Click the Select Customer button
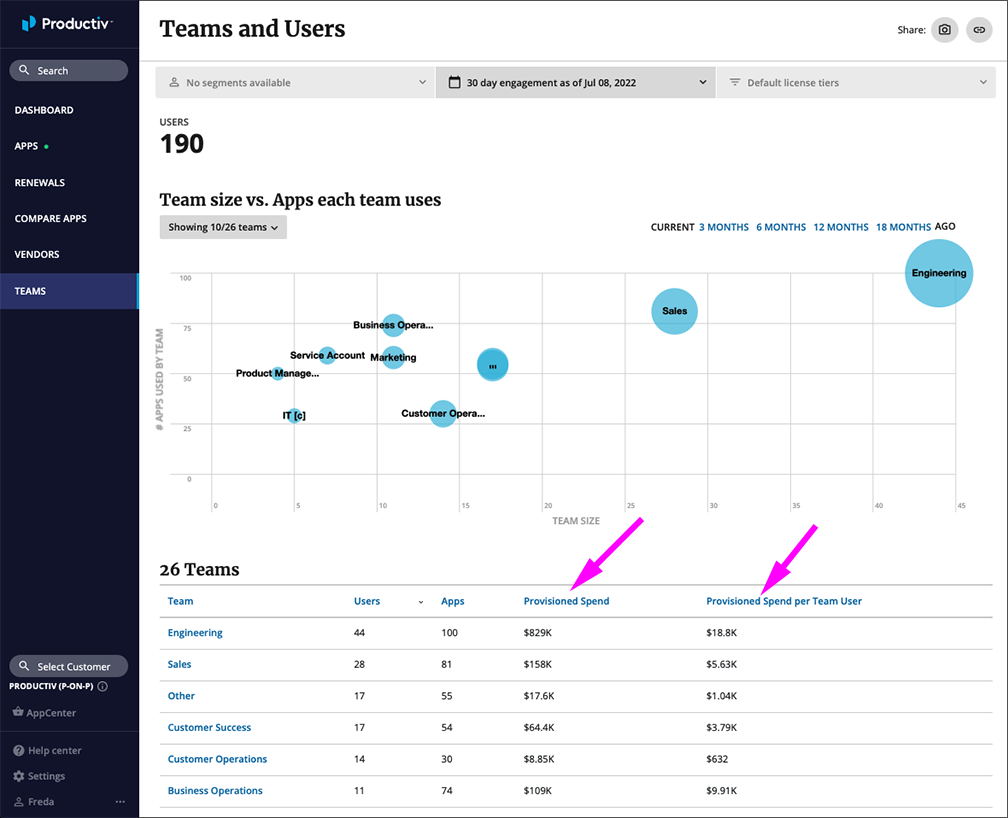The height and width of the screenshot is (818, 1008). point(68,666)
